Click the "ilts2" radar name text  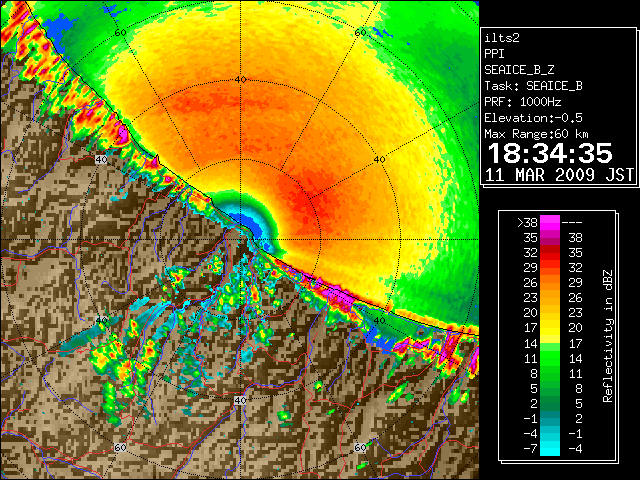502,38
